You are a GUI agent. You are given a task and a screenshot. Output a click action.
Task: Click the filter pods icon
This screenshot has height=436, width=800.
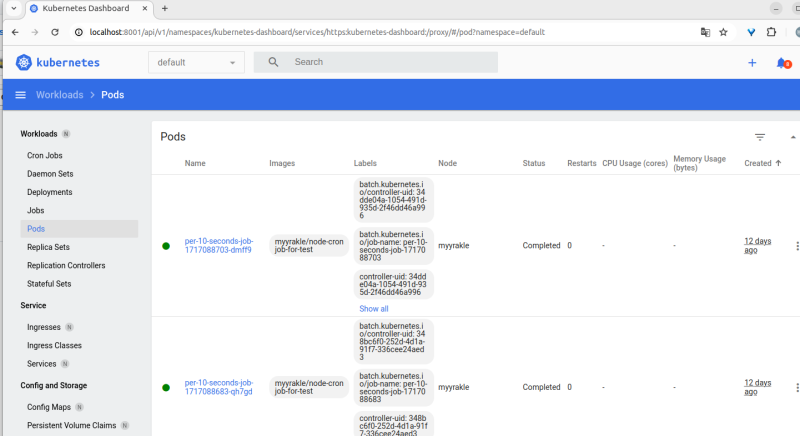pyautogui.click(x=760, y=137)
